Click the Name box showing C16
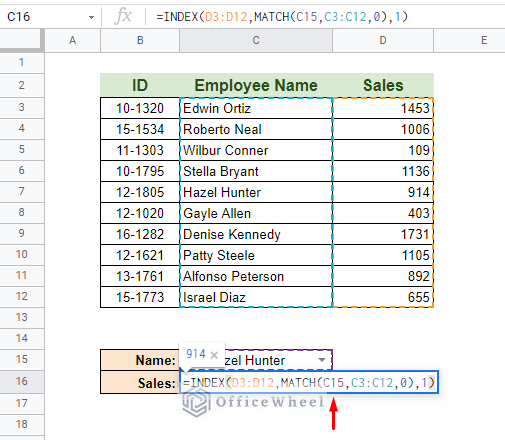Viewport: 505px width, 440px height. [x=50, y=17]
